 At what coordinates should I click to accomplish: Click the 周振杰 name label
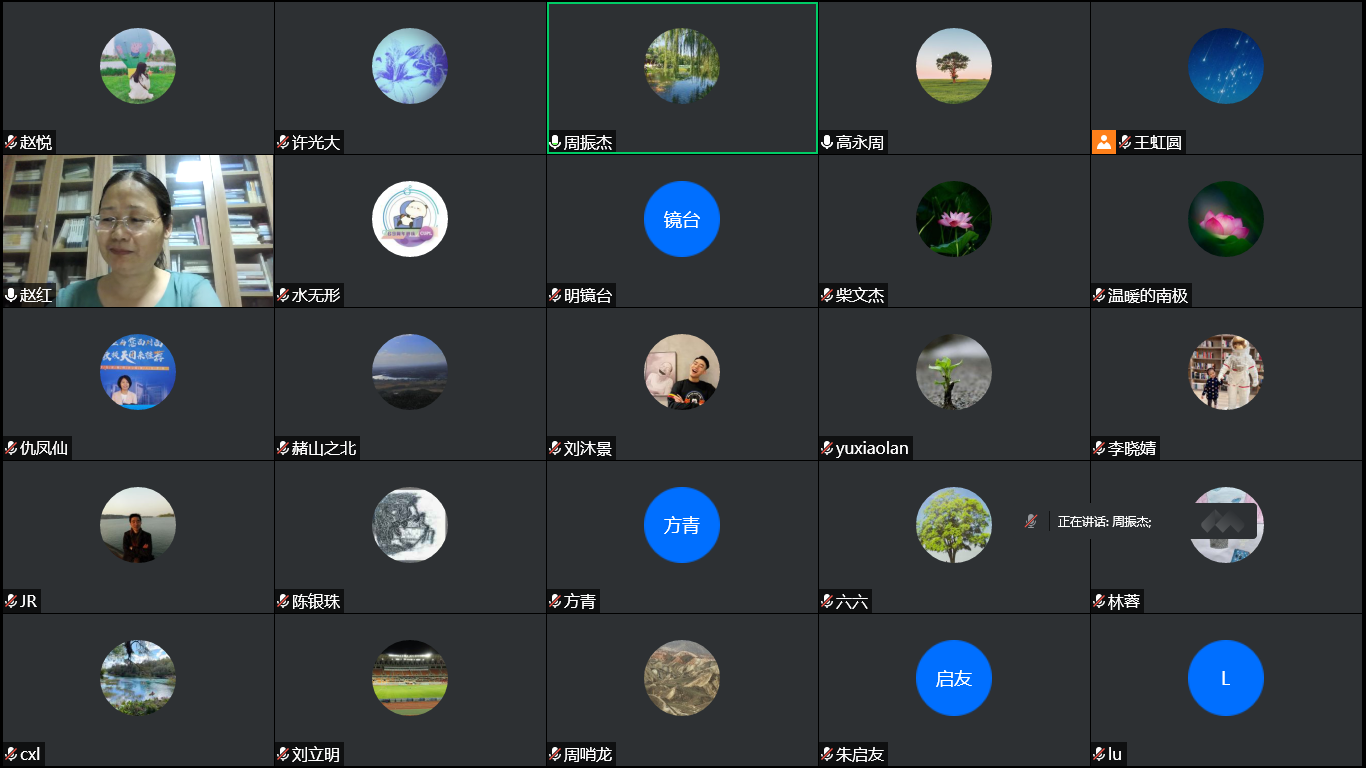click(588, 143)
